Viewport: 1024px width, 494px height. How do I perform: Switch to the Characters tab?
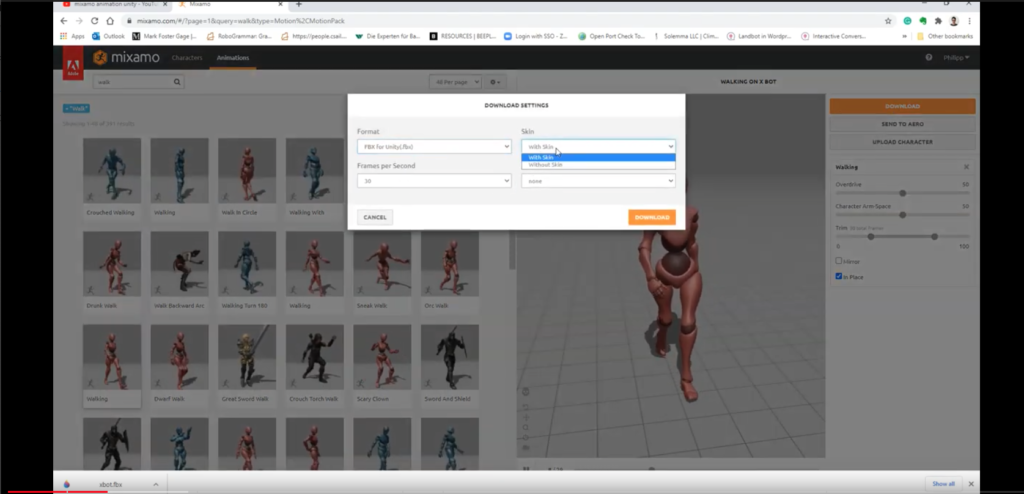click(x=187, y=58)
